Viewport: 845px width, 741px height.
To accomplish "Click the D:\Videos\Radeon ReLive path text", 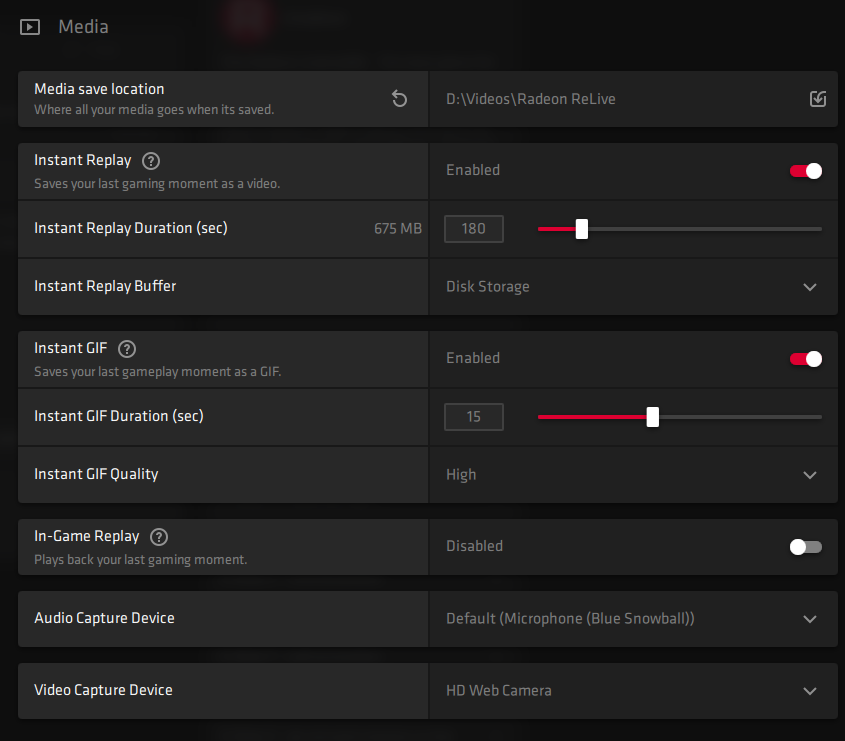I will tap(531, 99).
